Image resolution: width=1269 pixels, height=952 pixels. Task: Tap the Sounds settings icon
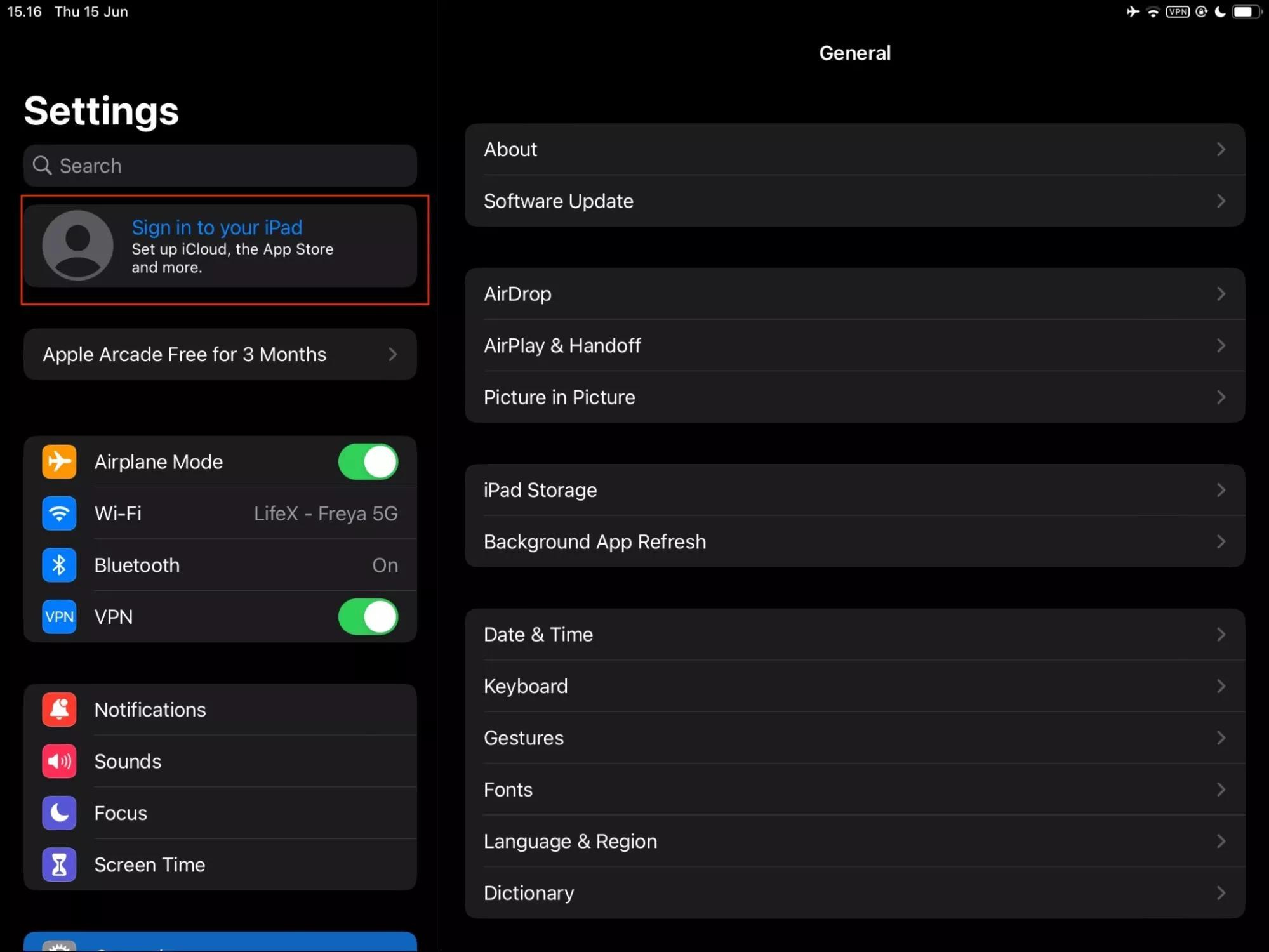58,761
